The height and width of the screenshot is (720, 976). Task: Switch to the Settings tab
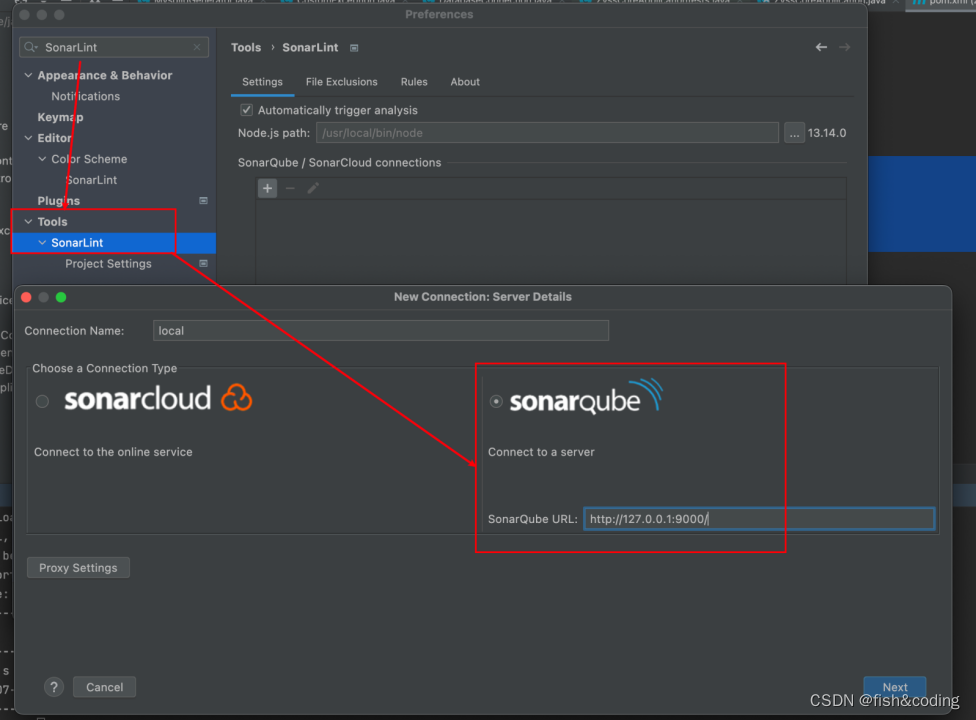tap(262, 82)
